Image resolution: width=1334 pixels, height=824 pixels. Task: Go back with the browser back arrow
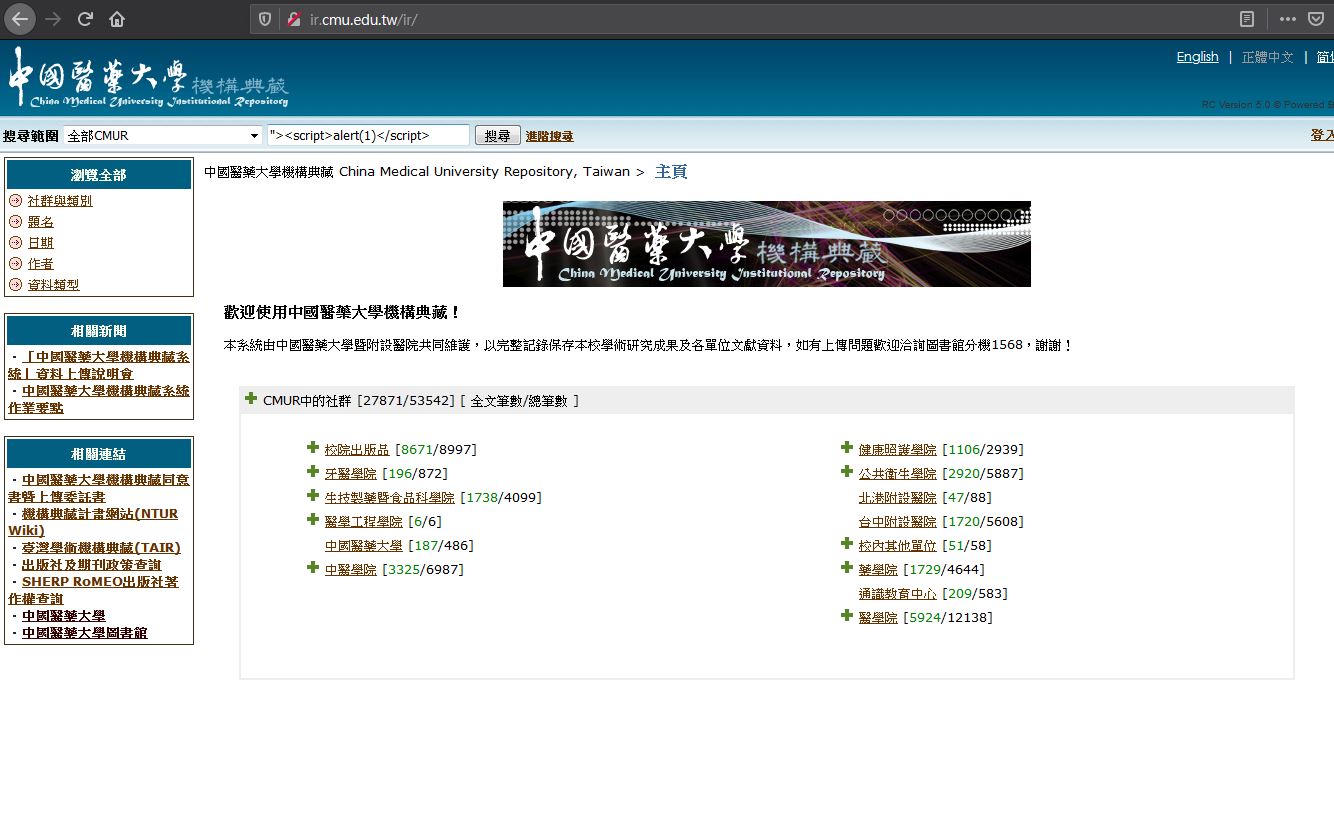click(x=20, y=19)
